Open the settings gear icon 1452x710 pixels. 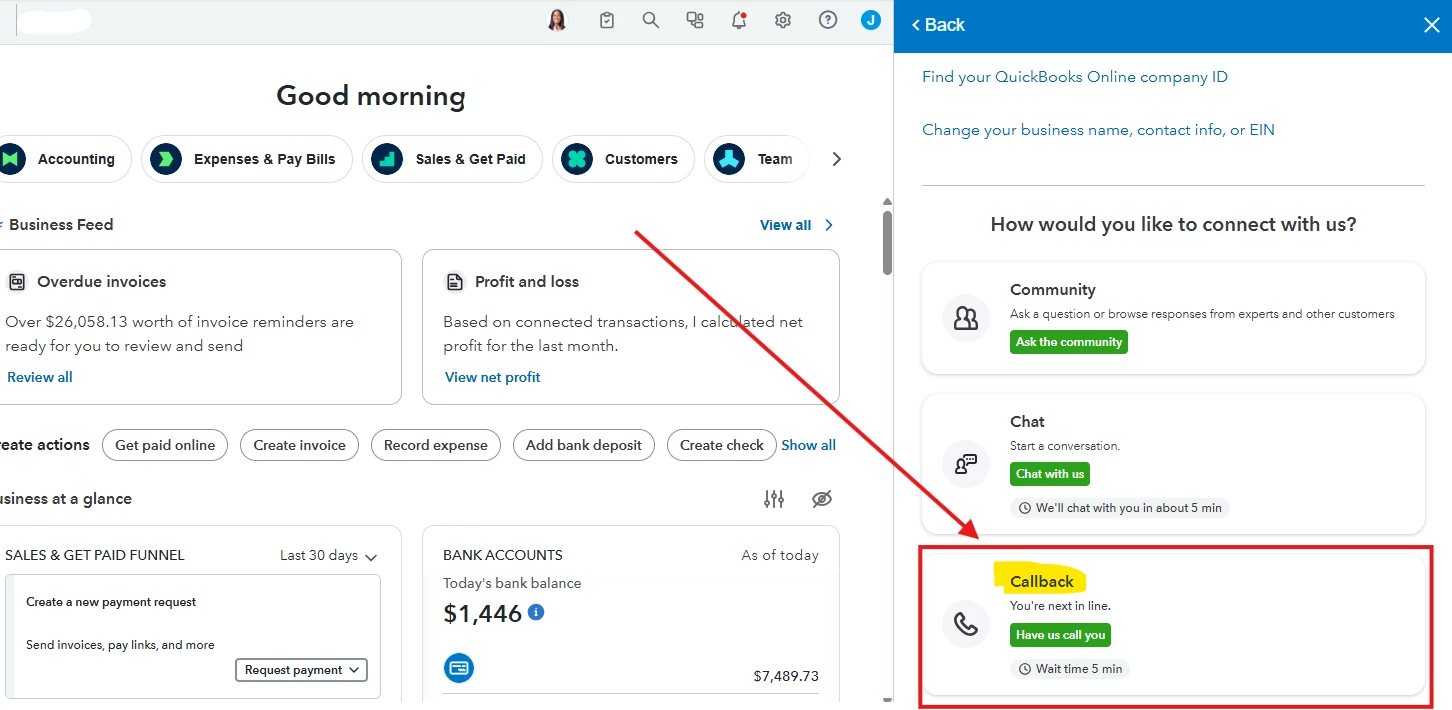783,20
